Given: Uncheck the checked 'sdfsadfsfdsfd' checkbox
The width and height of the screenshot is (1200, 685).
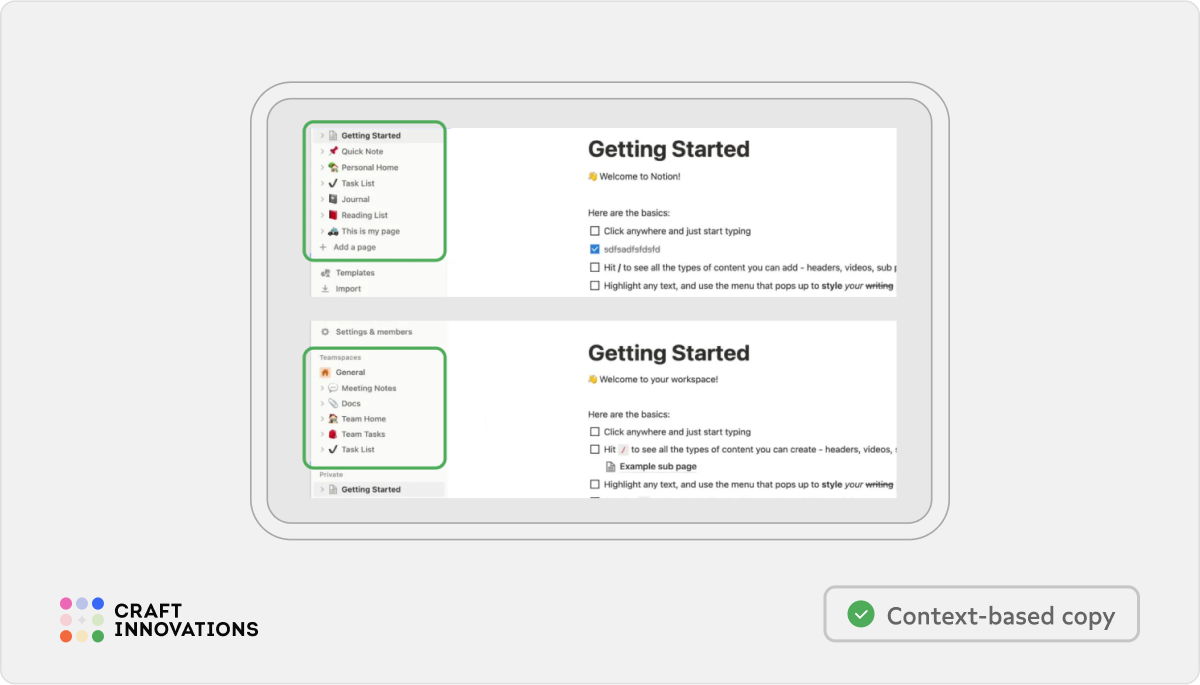Looking at the screenshot, I should [595, 249].
